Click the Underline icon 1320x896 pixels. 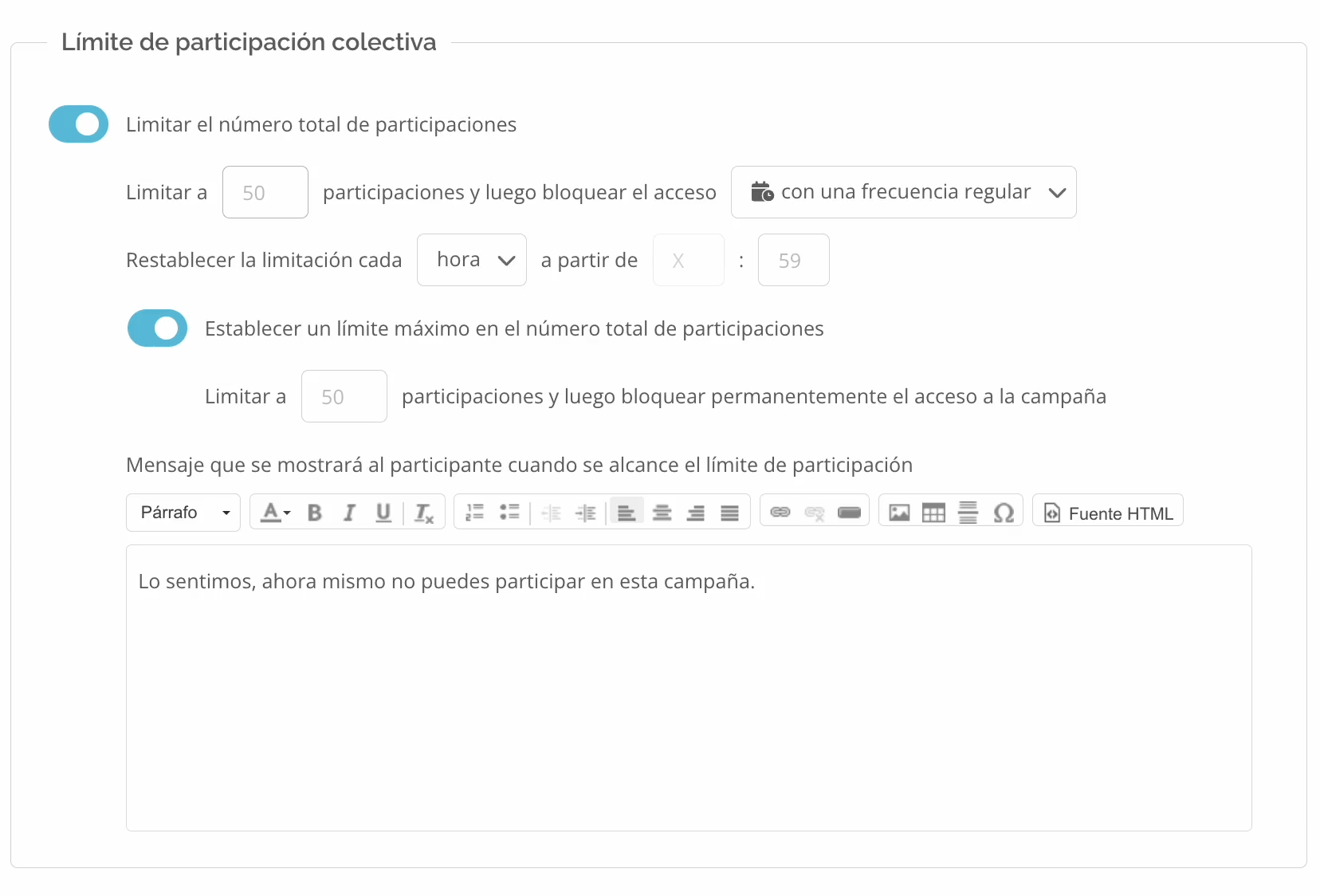click(383, 513)
